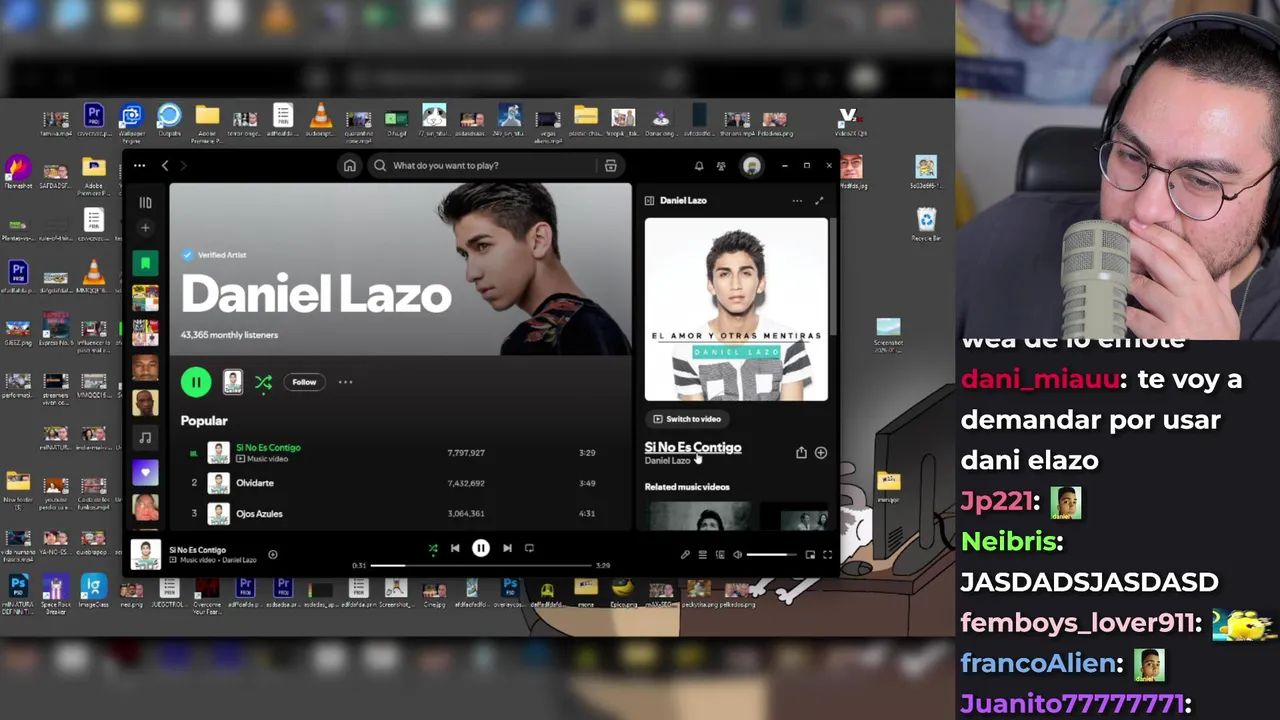Image resolution: width=1280 pixels, height=720 pixels.
Task: Open the play queue icon
Action: pos(702,555)
